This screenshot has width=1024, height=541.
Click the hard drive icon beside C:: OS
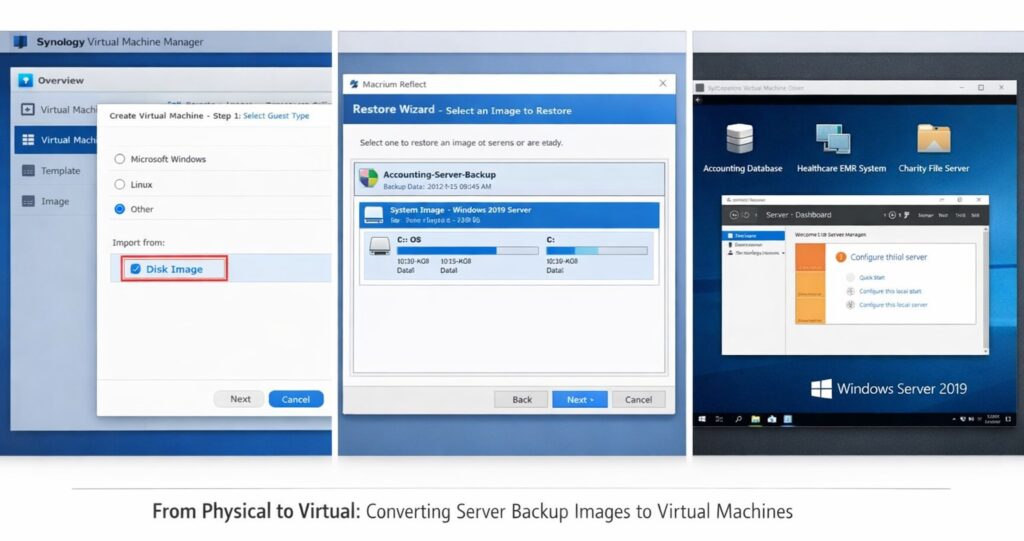379,246
